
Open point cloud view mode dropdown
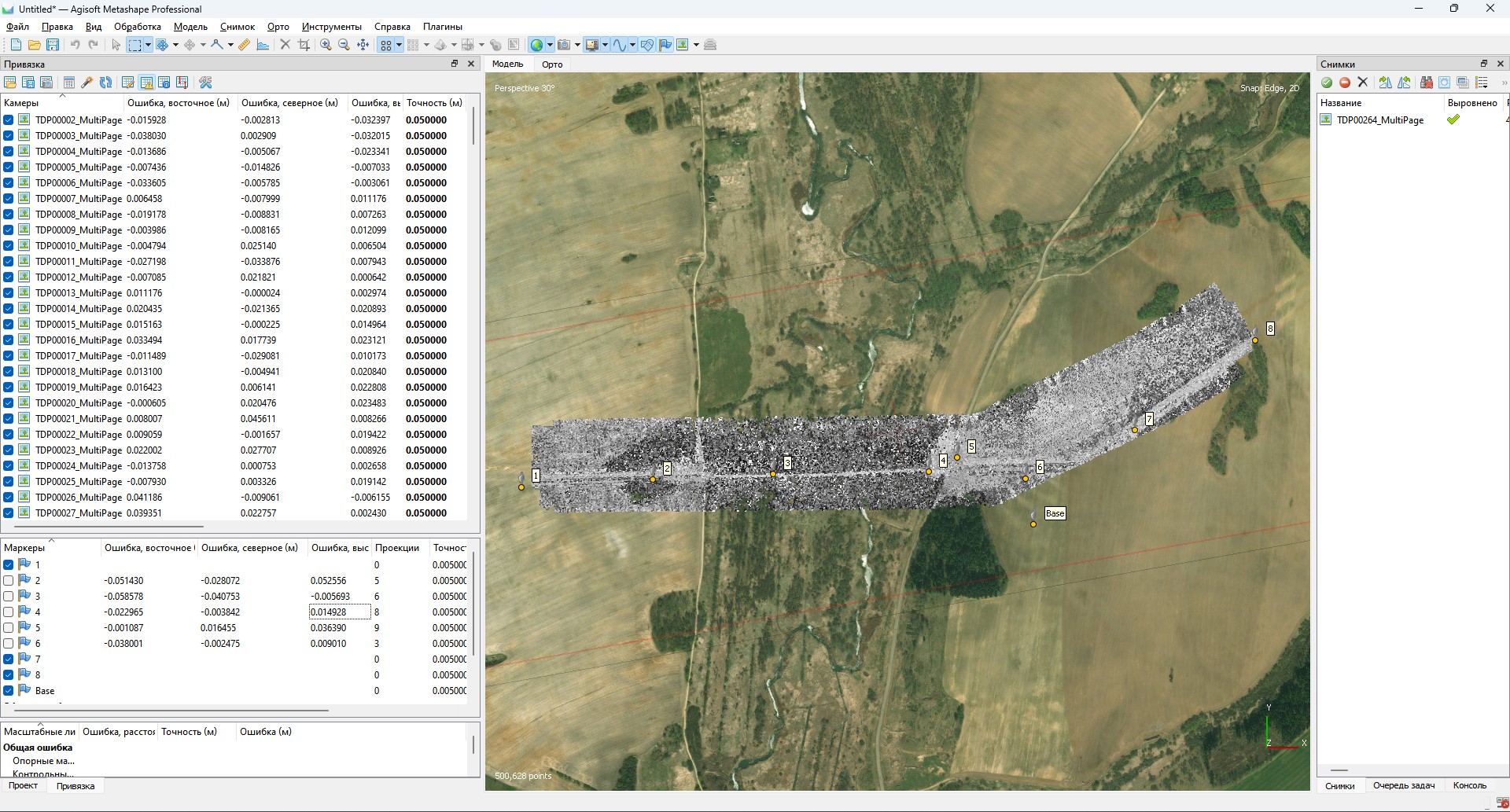[399, 45]
